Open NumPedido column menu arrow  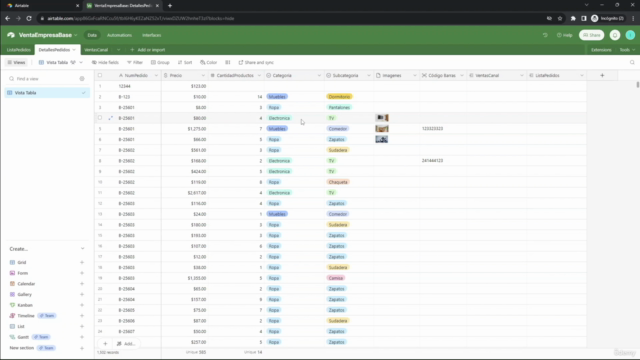156,76
